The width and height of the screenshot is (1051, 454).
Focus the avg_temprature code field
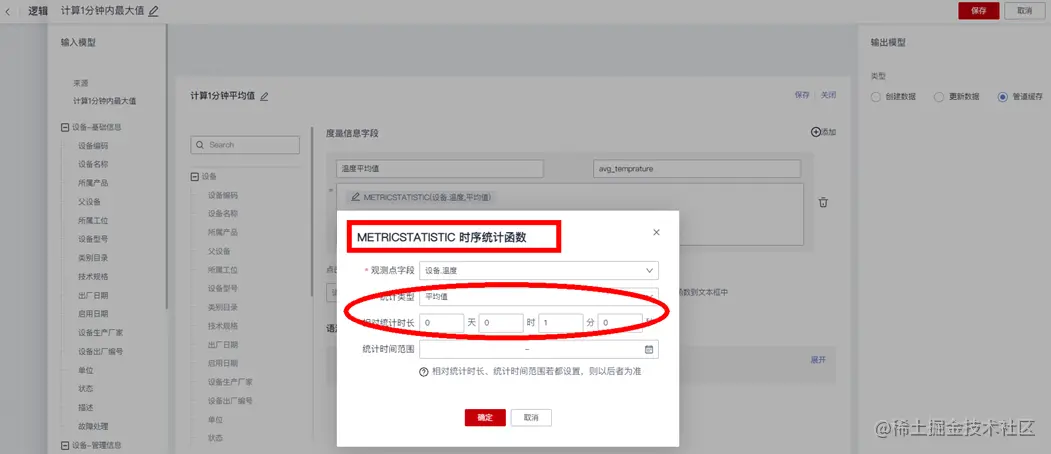click(x=697, y=168)
